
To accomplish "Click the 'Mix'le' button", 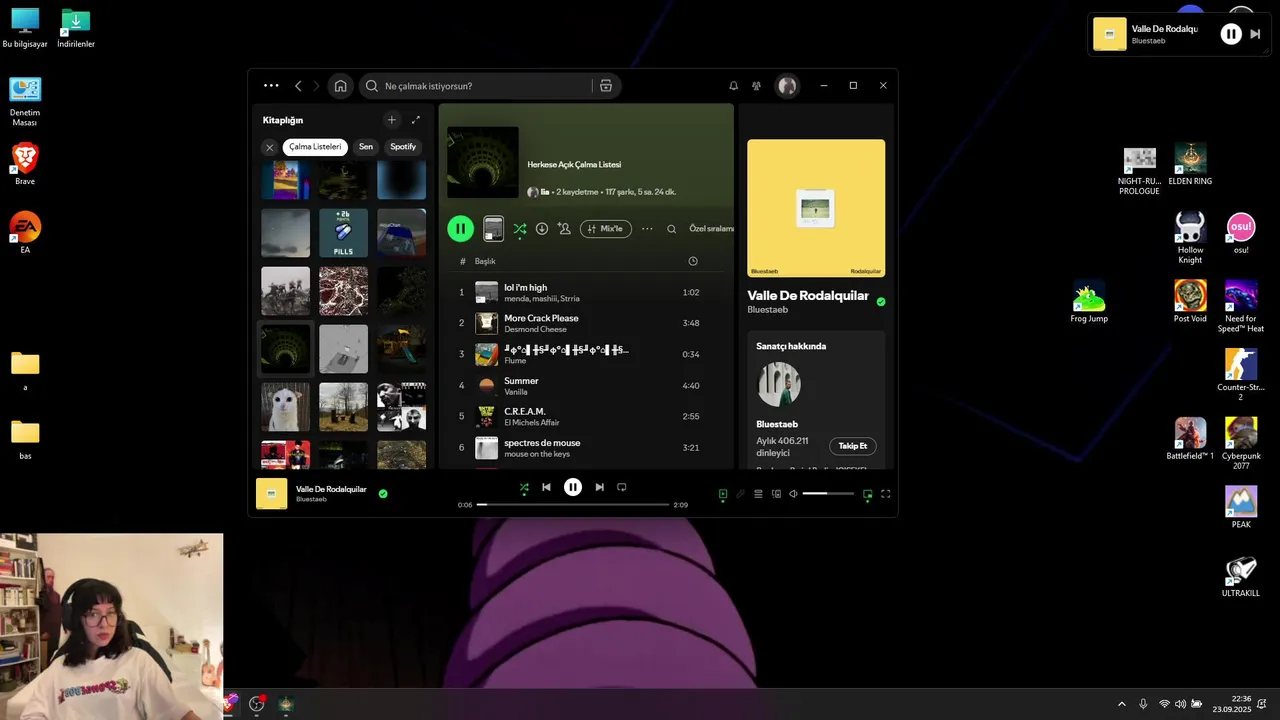I will tap(606, 229).
